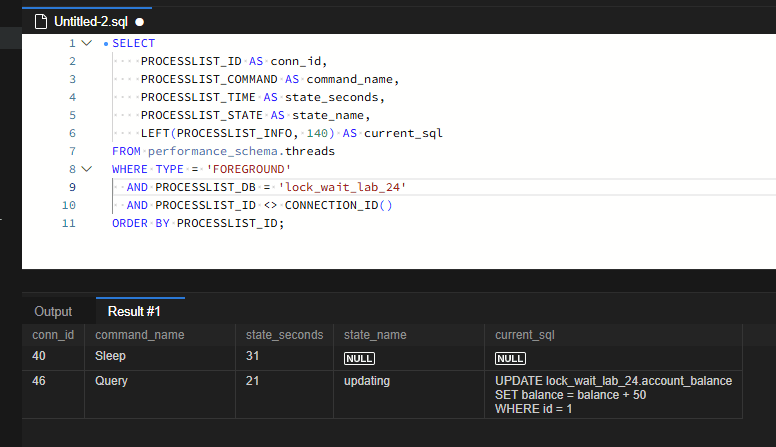Click the file icon on Untitled-2.sql tab
Viewport: 776px width, 447px height.
tap(41, 22)
